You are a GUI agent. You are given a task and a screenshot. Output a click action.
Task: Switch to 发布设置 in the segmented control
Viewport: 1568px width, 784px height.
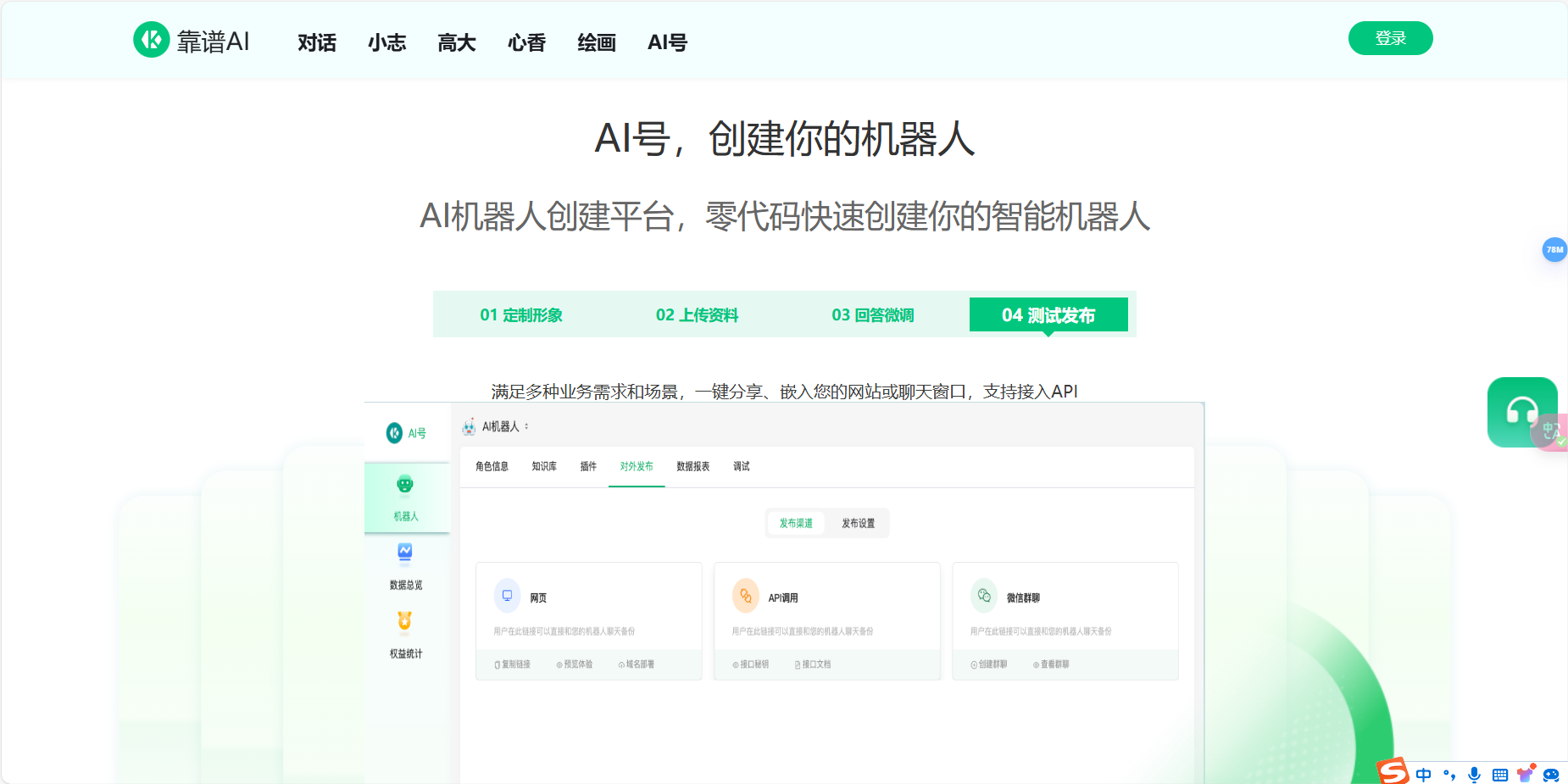pos(858,523)
